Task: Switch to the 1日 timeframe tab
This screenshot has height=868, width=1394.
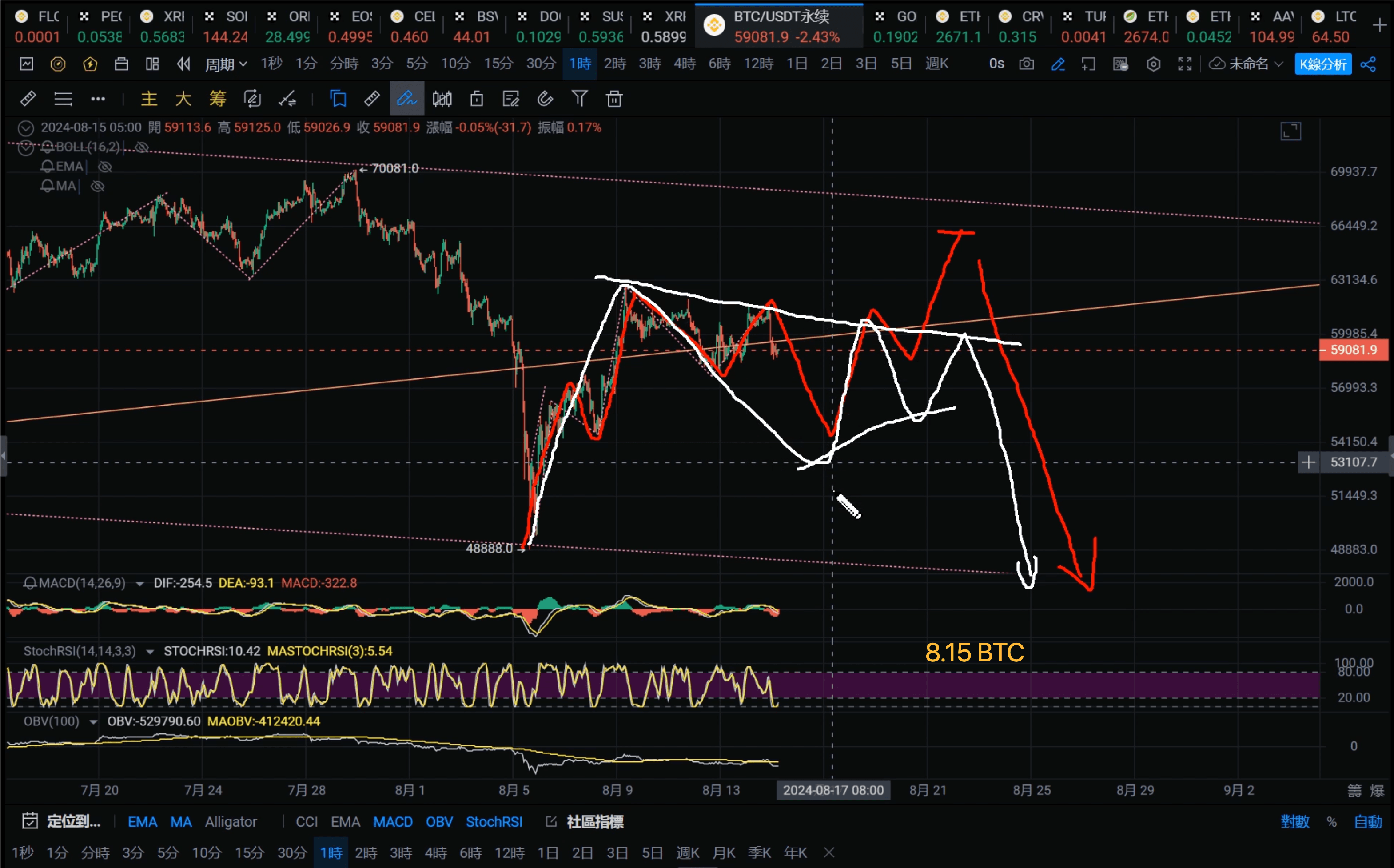Action: pos(797,64)
